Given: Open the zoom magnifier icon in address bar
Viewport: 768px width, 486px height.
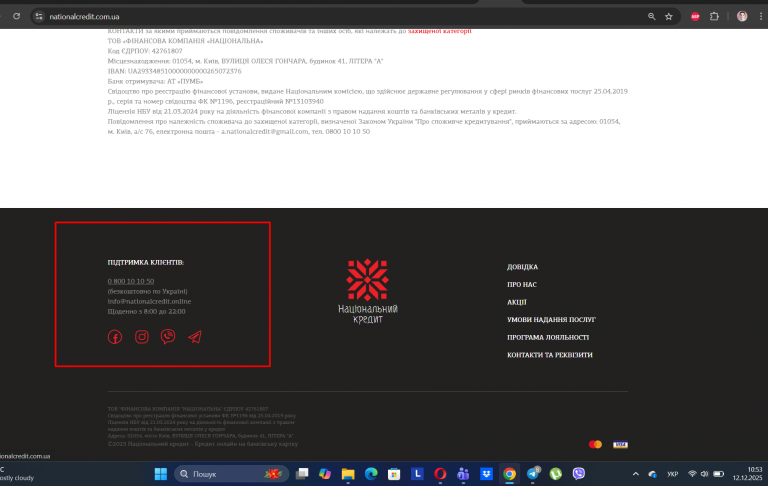Looking at the screenshot, I should click(651, 17).
